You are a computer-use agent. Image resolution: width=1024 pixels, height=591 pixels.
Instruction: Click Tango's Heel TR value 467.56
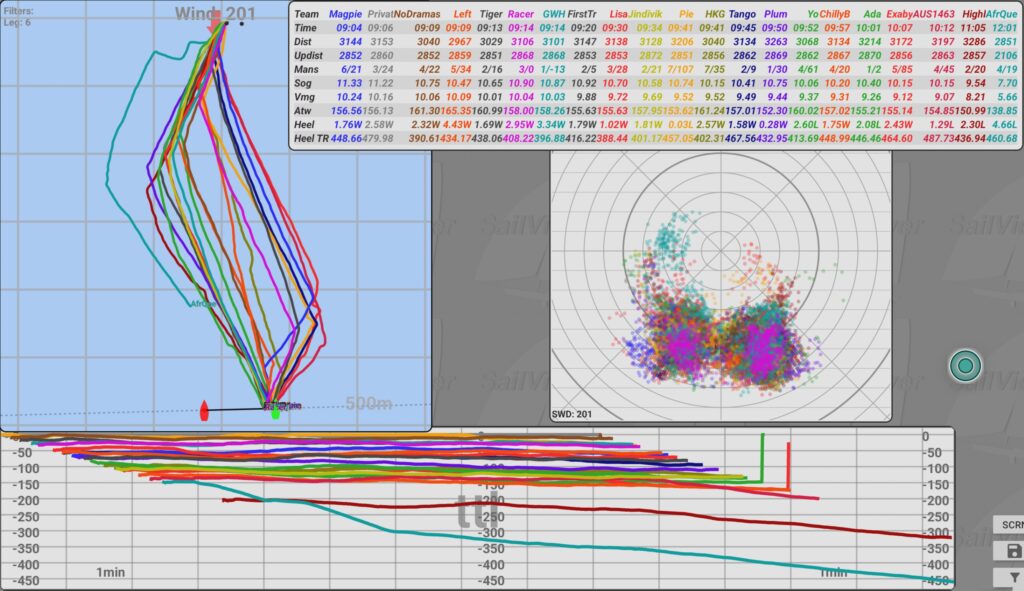pyautogui.click(x=741, y=138)
